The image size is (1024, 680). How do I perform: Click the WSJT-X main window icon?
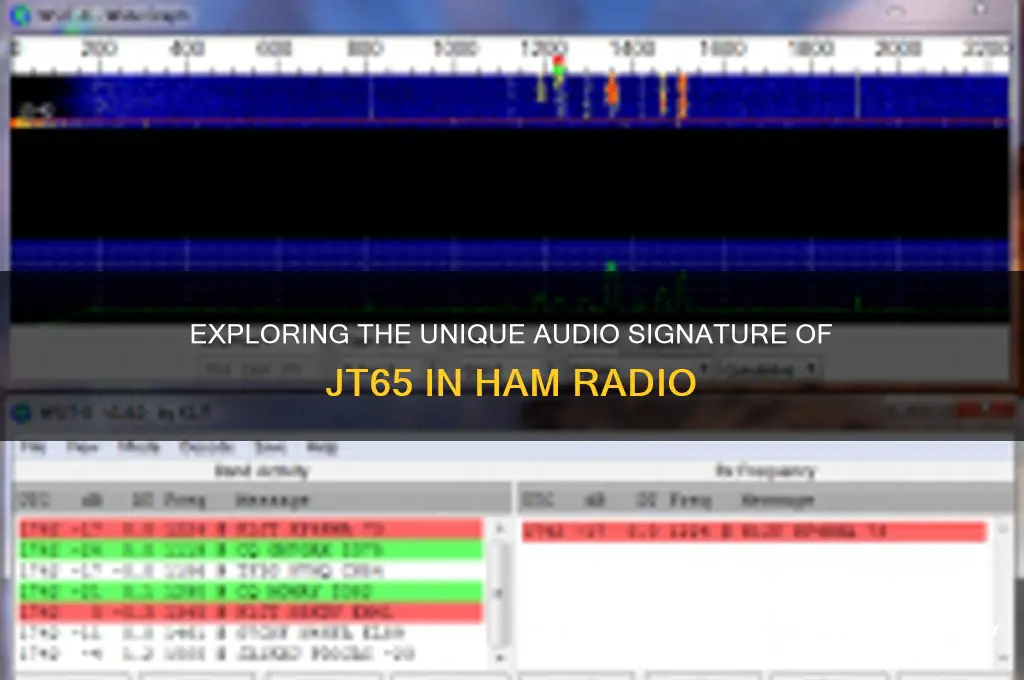click(x=22, y=413)
